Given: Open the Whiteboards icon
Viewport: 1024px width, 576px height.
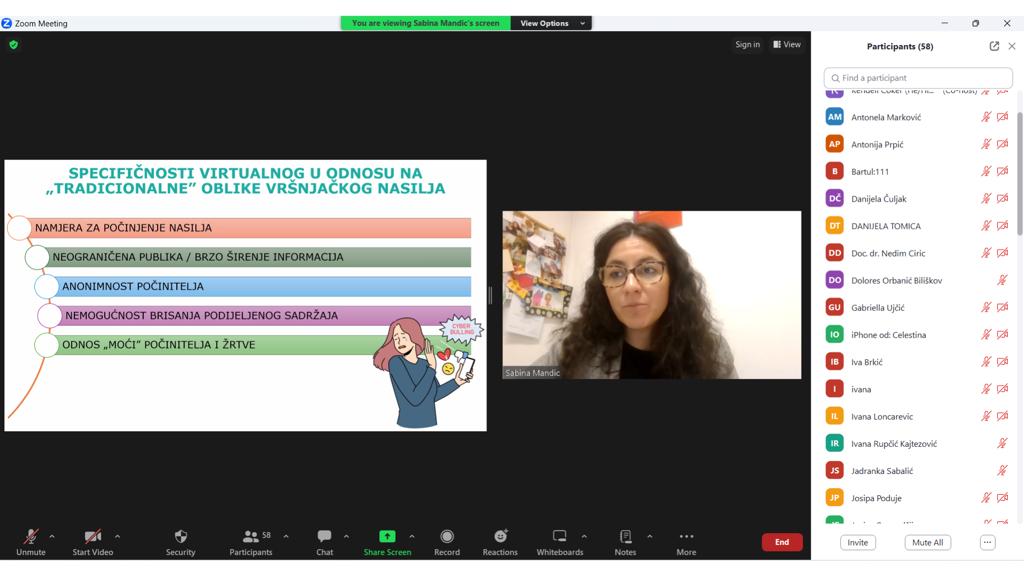Looking at the screenshot, I should tap(560, 537).
